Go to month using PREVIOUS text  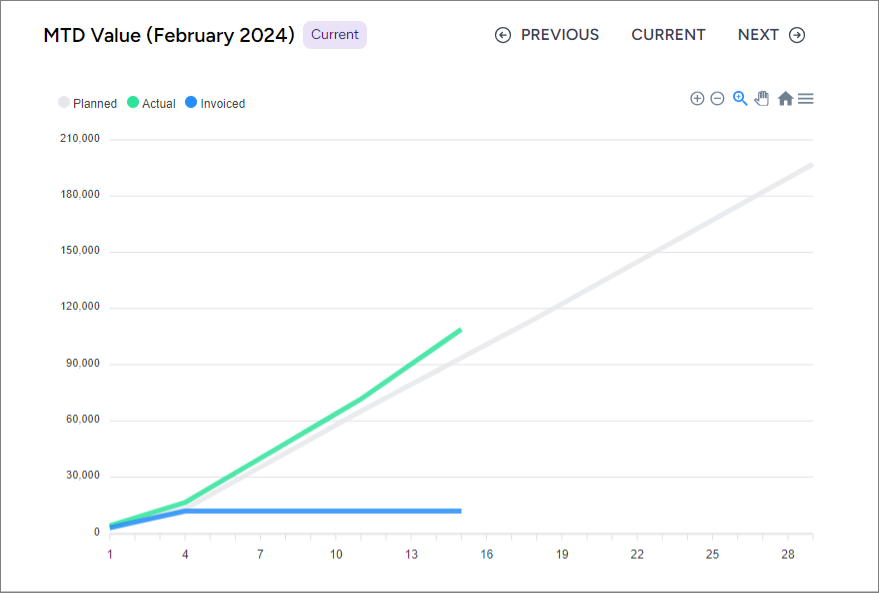(x=560, y=35)
